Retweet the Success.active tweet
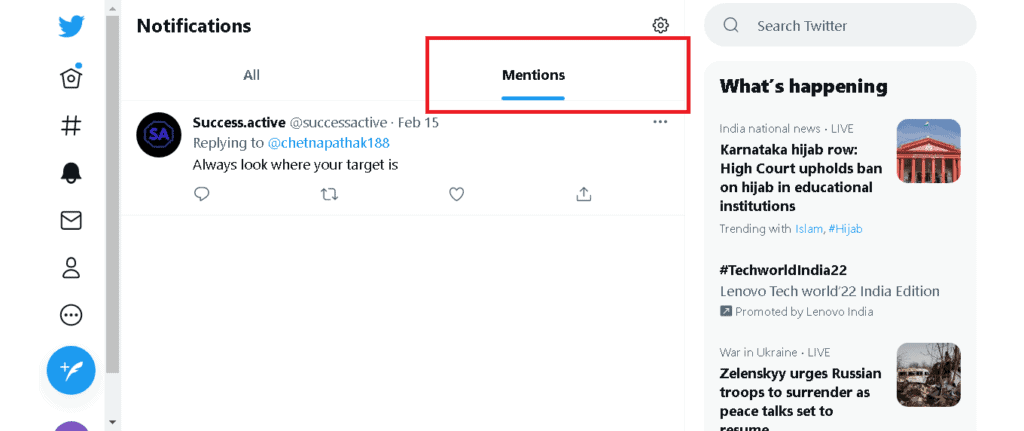Viewport: 1024px width, 431px height. click(330, 194)
